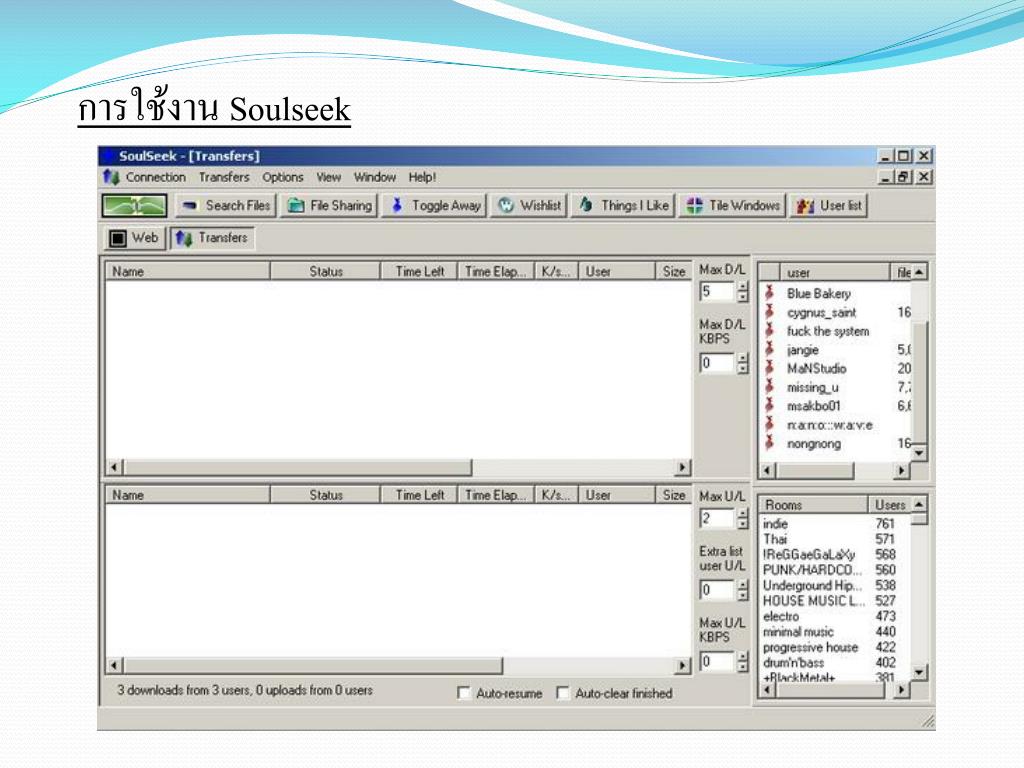Screen dimensions: 1024x768
Task: Enable the Auto-clear finished checkbox
Action: point(562,693)
